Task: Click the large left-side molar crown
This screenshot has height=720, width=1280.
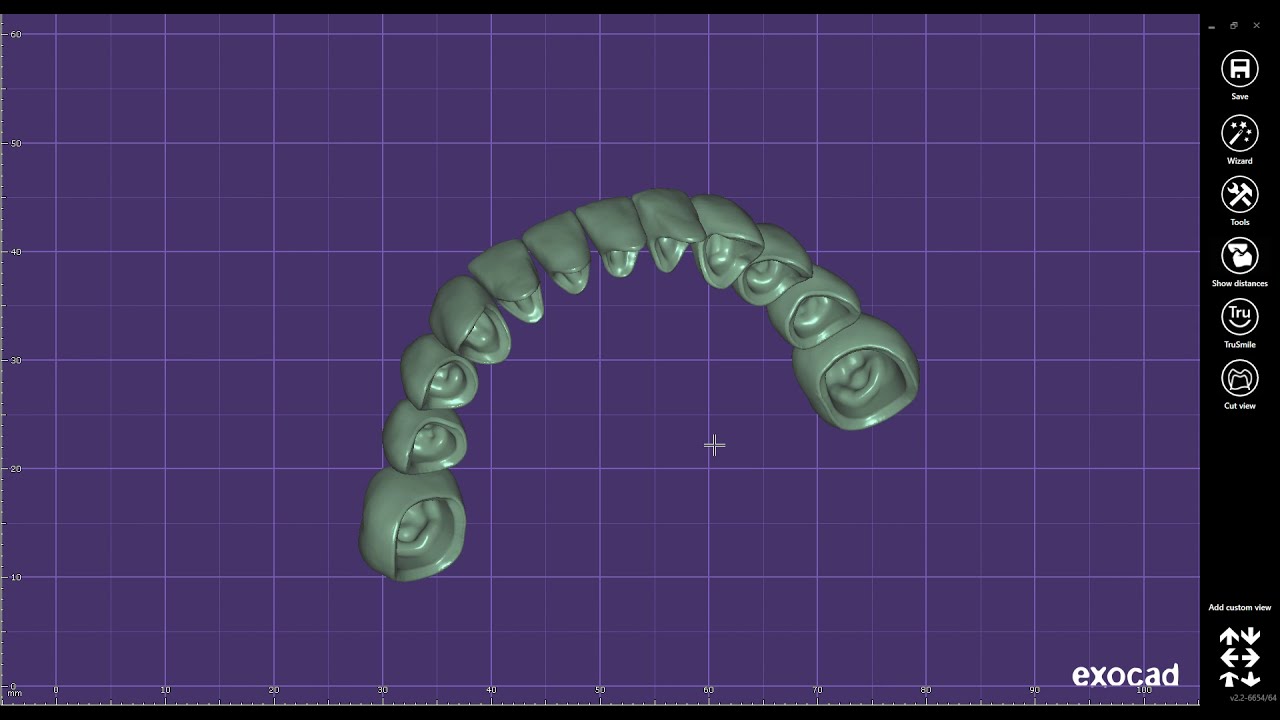Action: pos(412,524)
